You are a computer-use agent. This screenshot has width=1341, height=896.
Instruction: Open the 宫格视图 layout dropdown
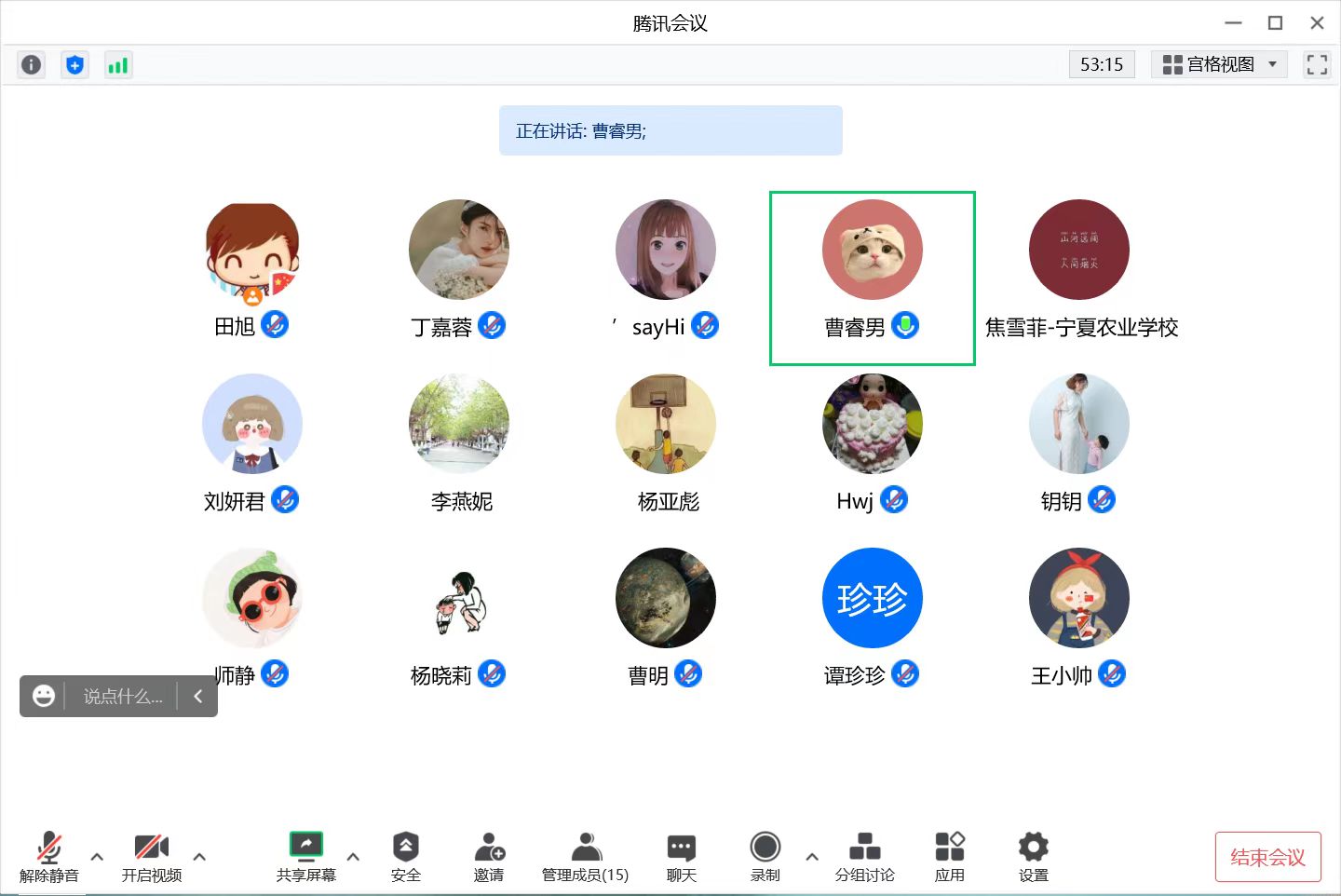[x=1219, y=64]
